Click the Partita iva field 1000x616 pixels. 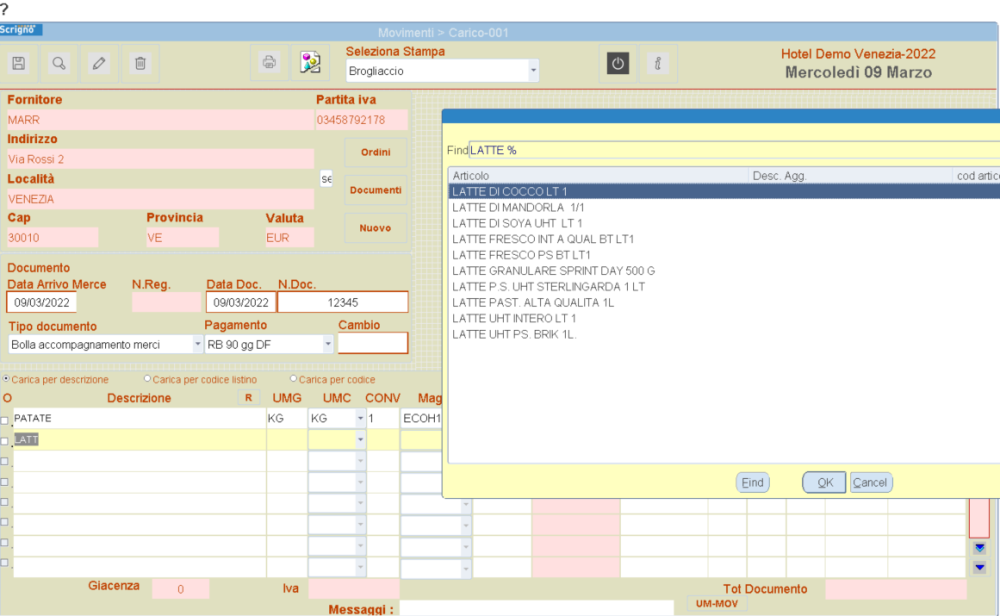[362, 120]
